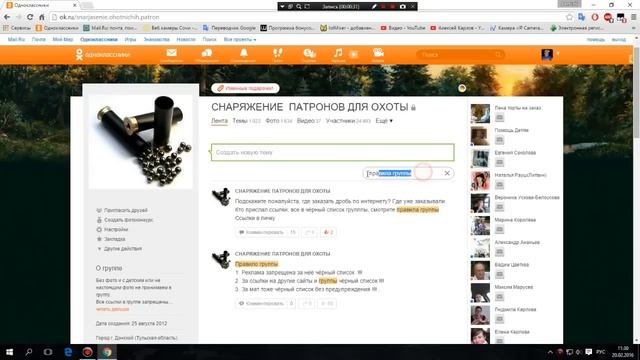Click the group photo of shotgun shells
Viewport: 640px width, 360px height.
(140, 142)
